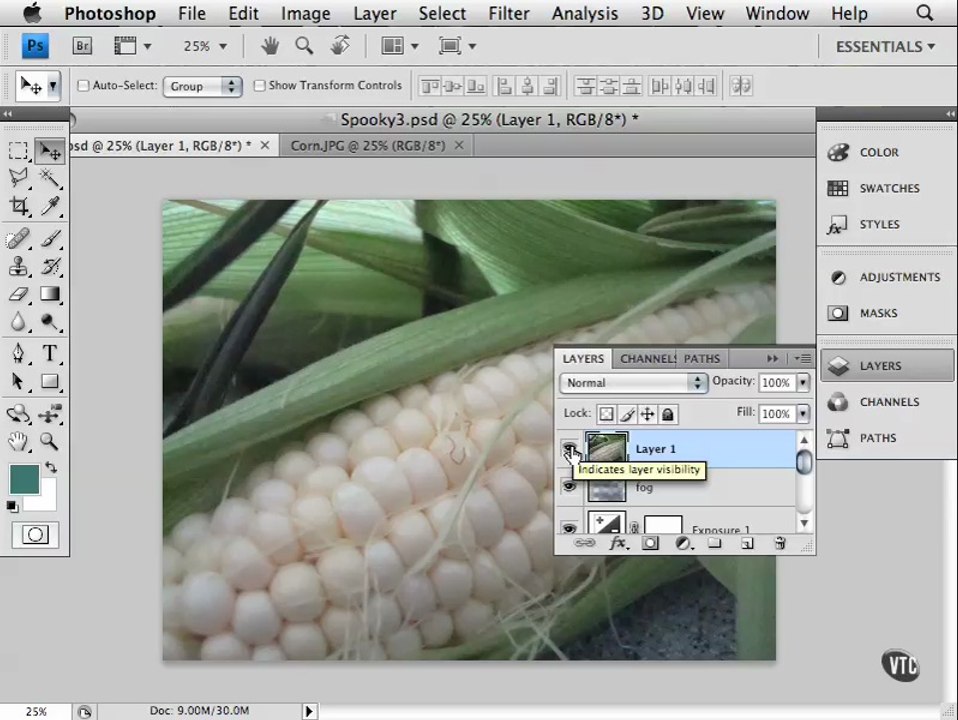Viewport: 958px width, 720px height.
Task: Open the Image menu
Action: (x=305, y=13)
